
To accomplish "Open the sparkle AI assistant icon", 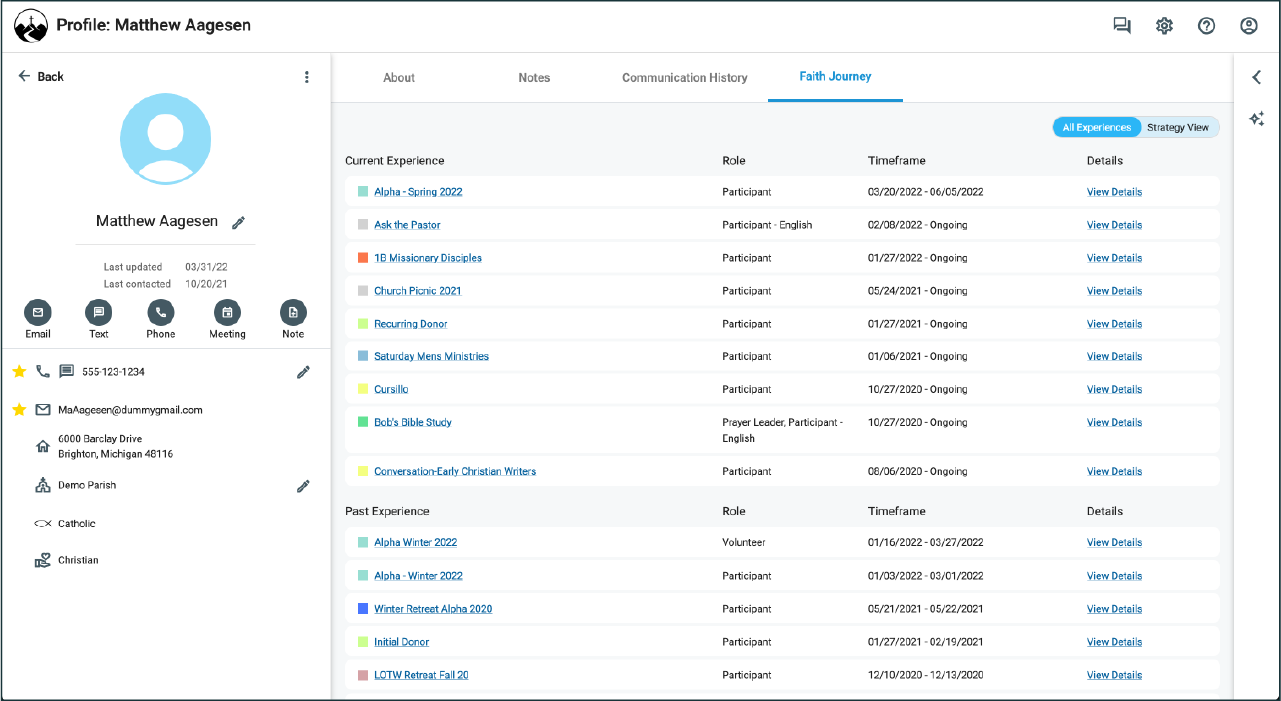I will pyautogui.click(x=1257, y=119).
